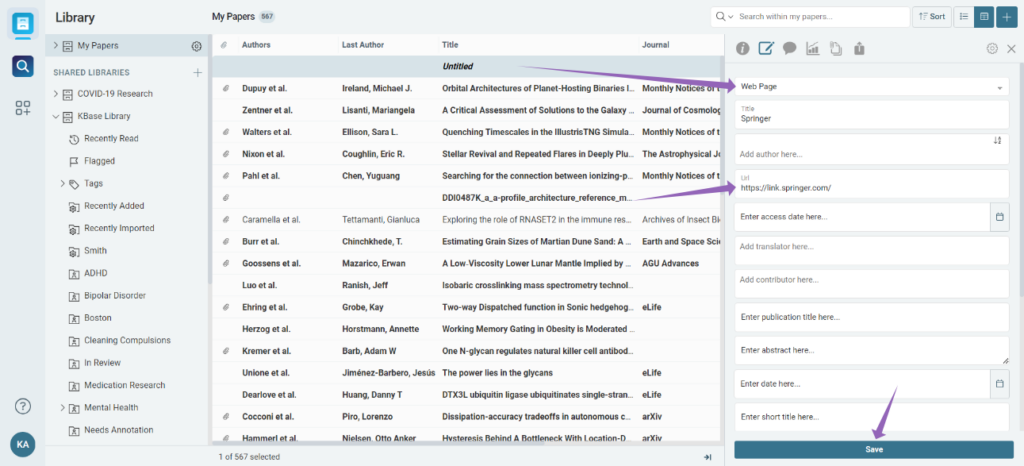
Task: Switch to list view layout
Action: 963,17
